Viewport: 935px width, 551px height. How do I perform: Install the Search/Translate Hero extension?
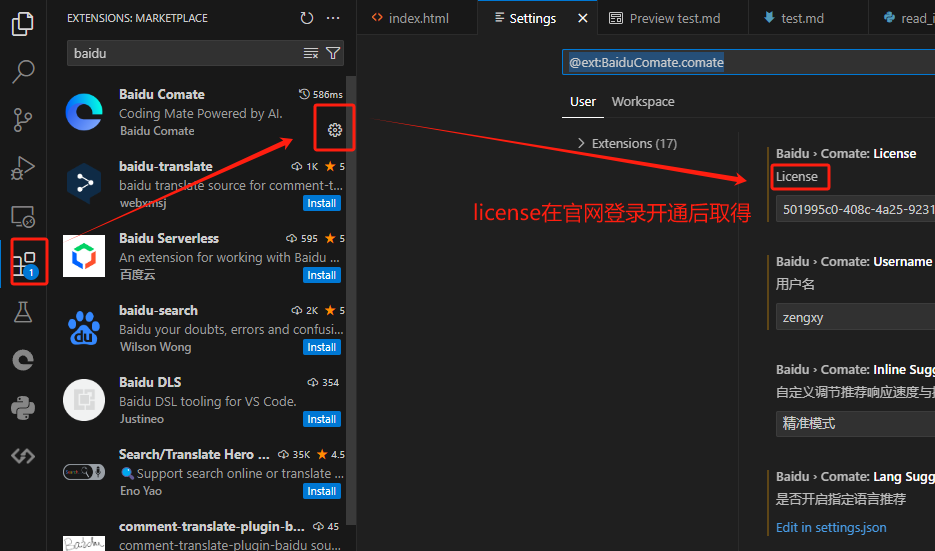click(x=322, y=491)
